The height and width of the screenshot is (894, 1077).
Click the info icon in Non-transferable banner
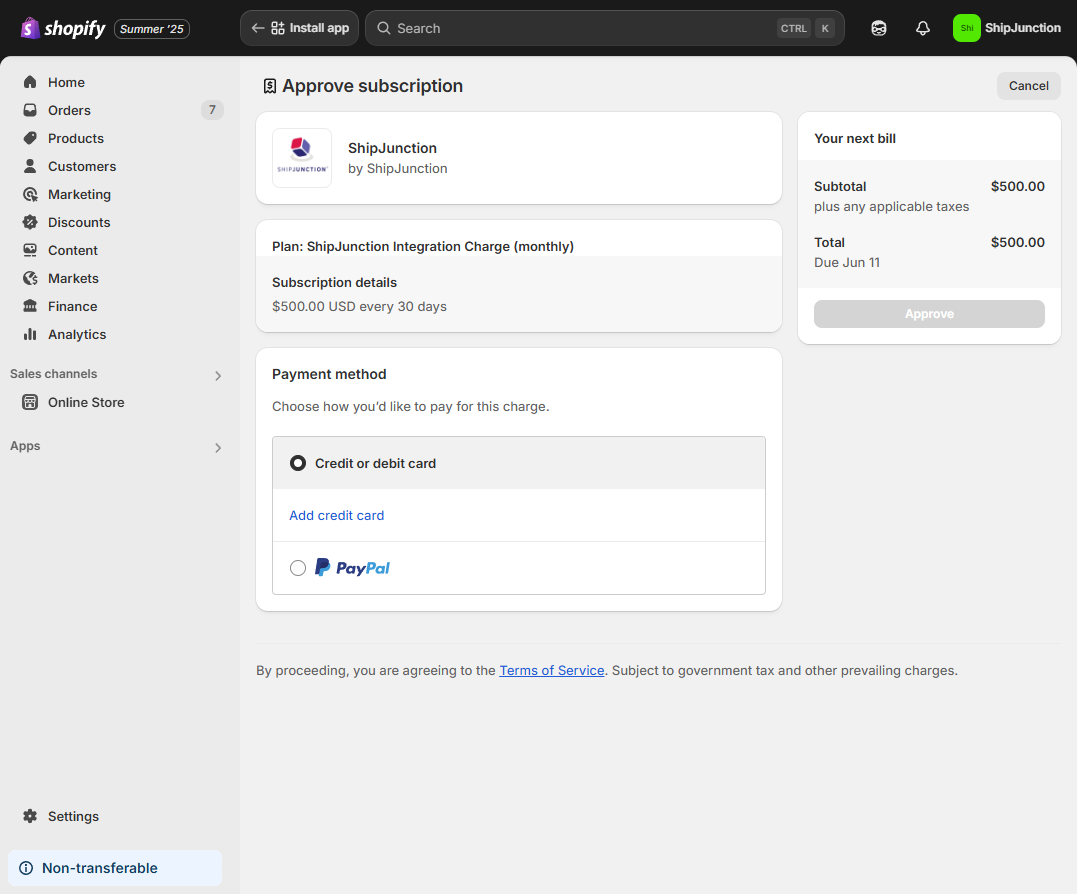26,868
